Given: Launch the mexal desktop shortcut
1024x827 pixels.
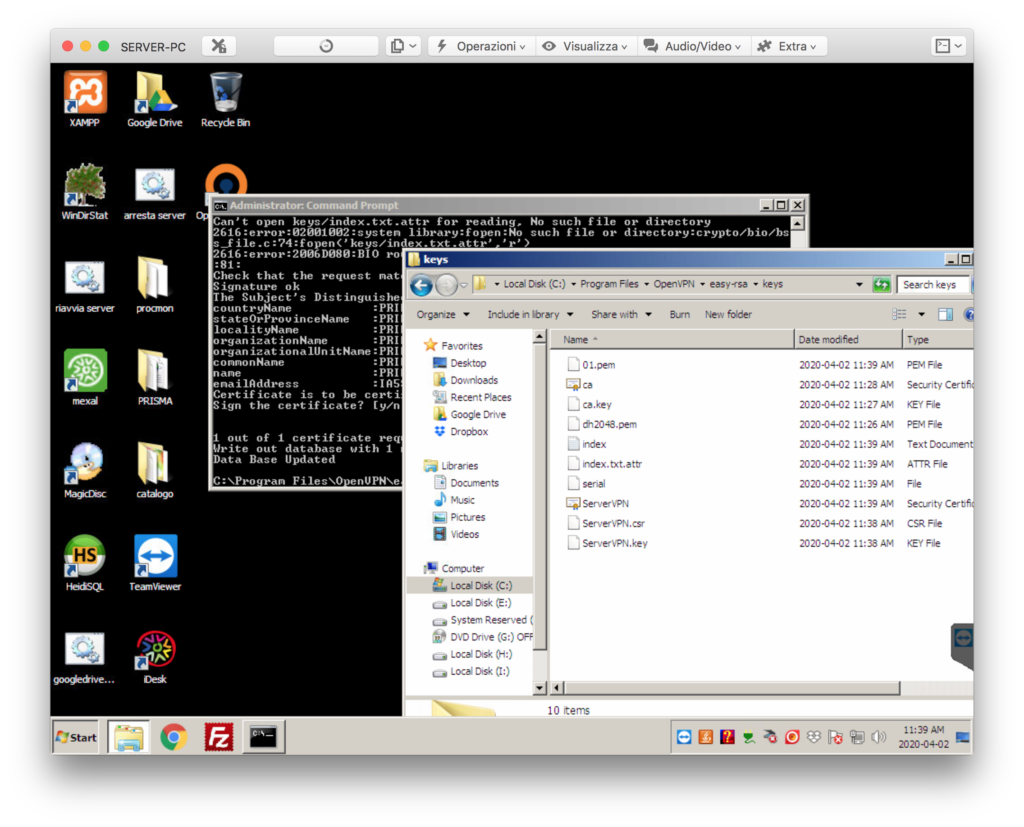Looking at the screenshot, I should pos(85,378).
